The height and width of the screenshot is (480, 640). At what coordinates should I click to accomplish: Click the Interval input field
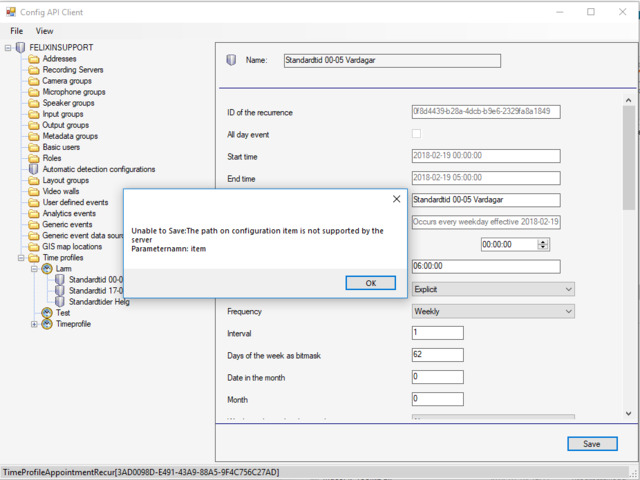click(x=437, y=333)
